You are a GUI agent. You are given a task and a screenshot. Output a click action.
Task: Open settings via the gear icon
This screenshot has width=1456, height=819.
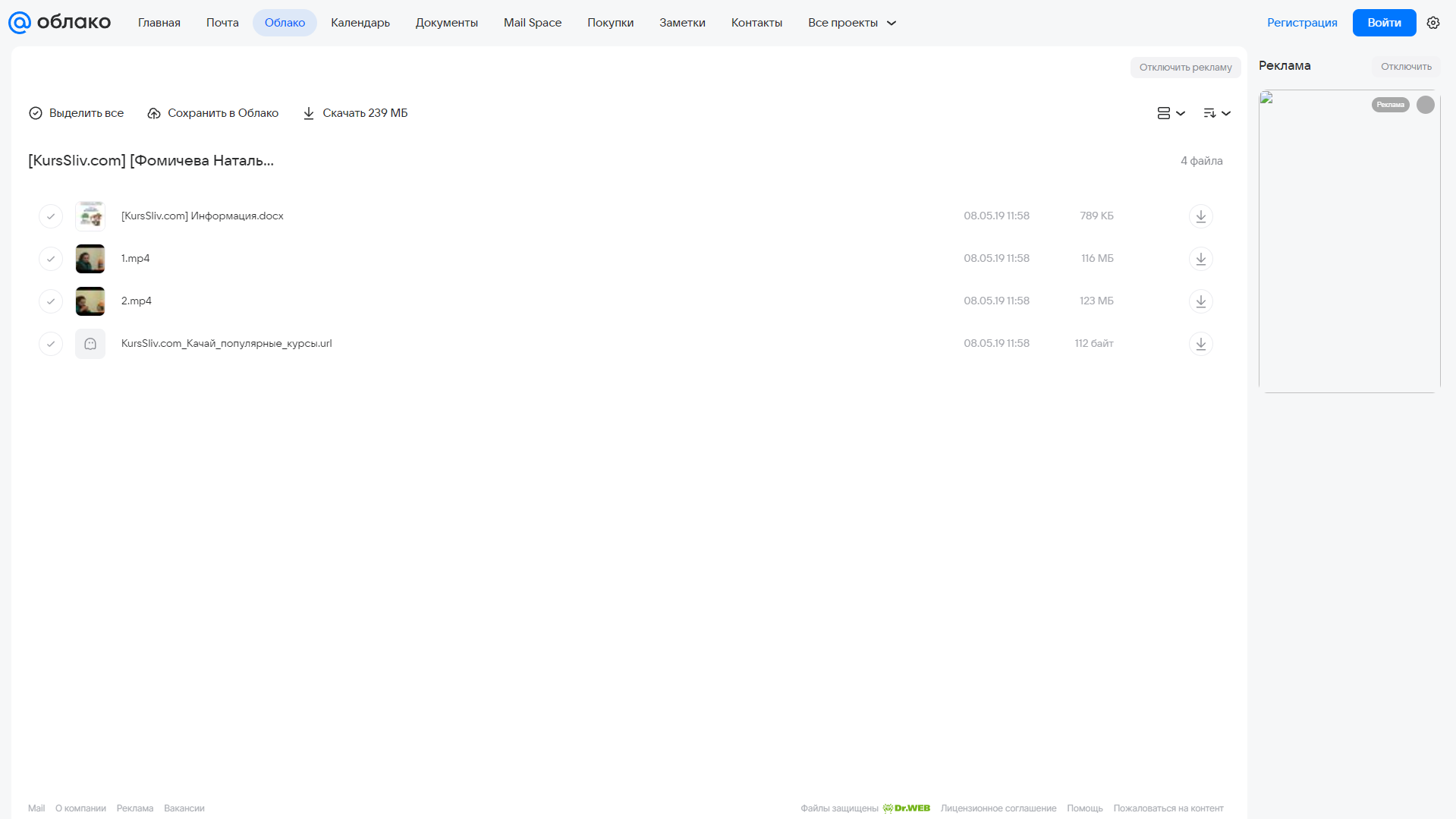(1432, 23)
